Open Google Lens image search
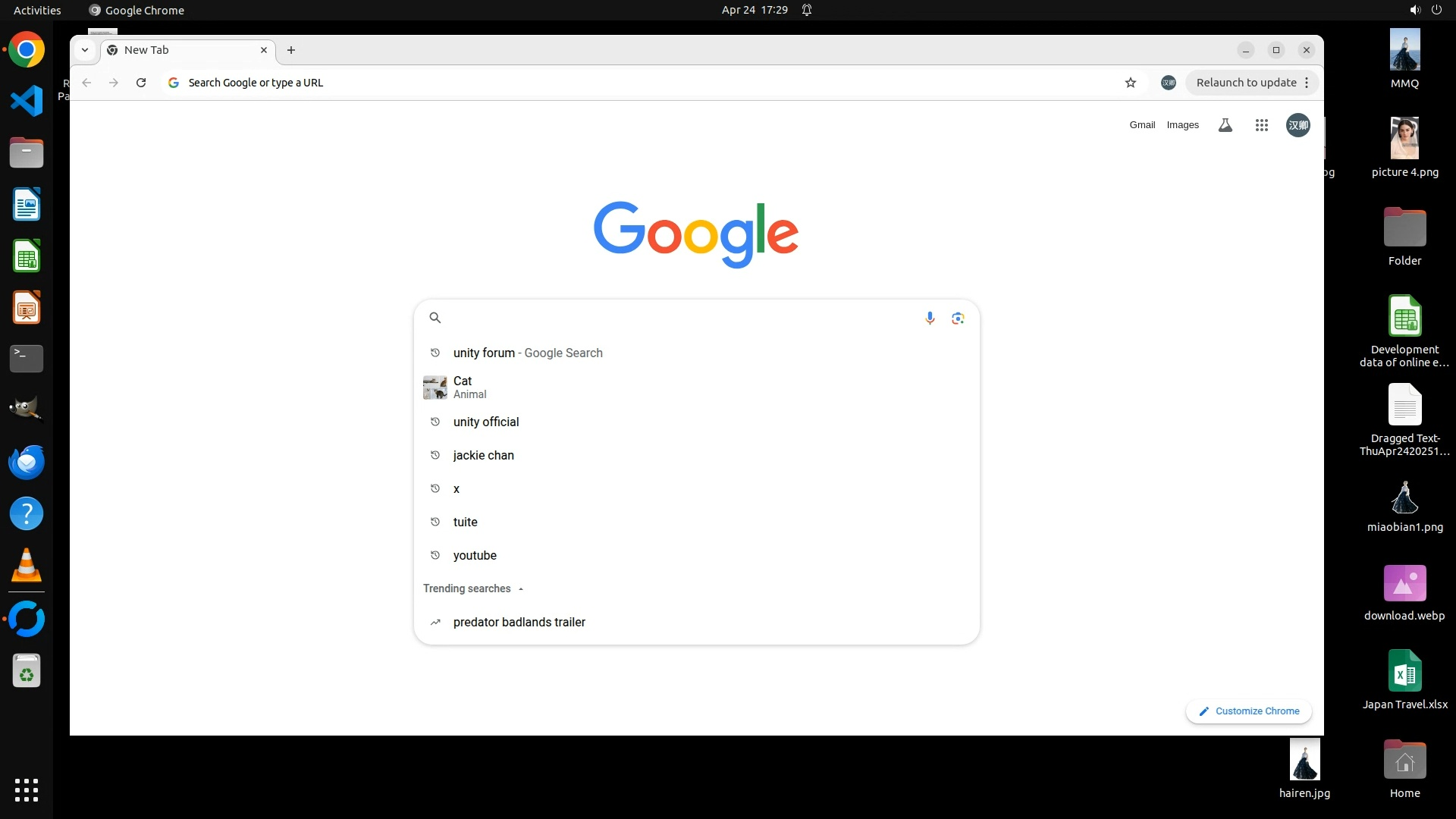Image resolution: width=1456 pixels, height=819 pixels. click(958, 318)
